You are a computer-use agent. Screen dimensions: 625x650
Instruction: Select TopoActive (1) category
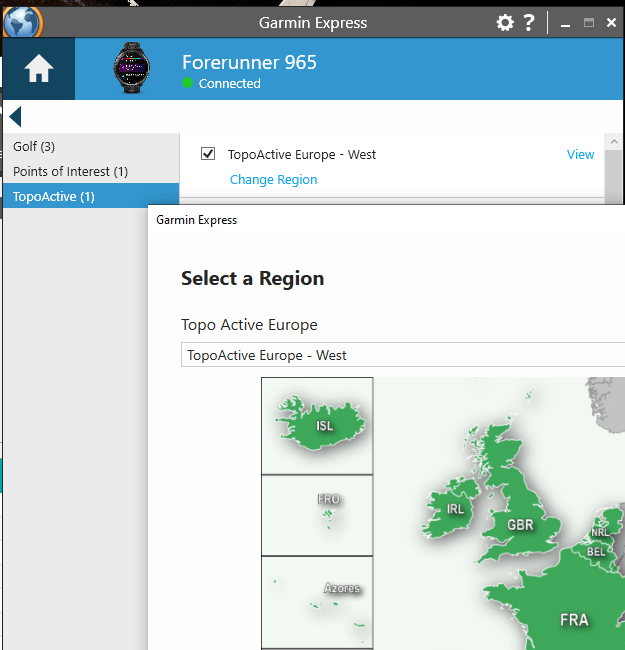91,196
